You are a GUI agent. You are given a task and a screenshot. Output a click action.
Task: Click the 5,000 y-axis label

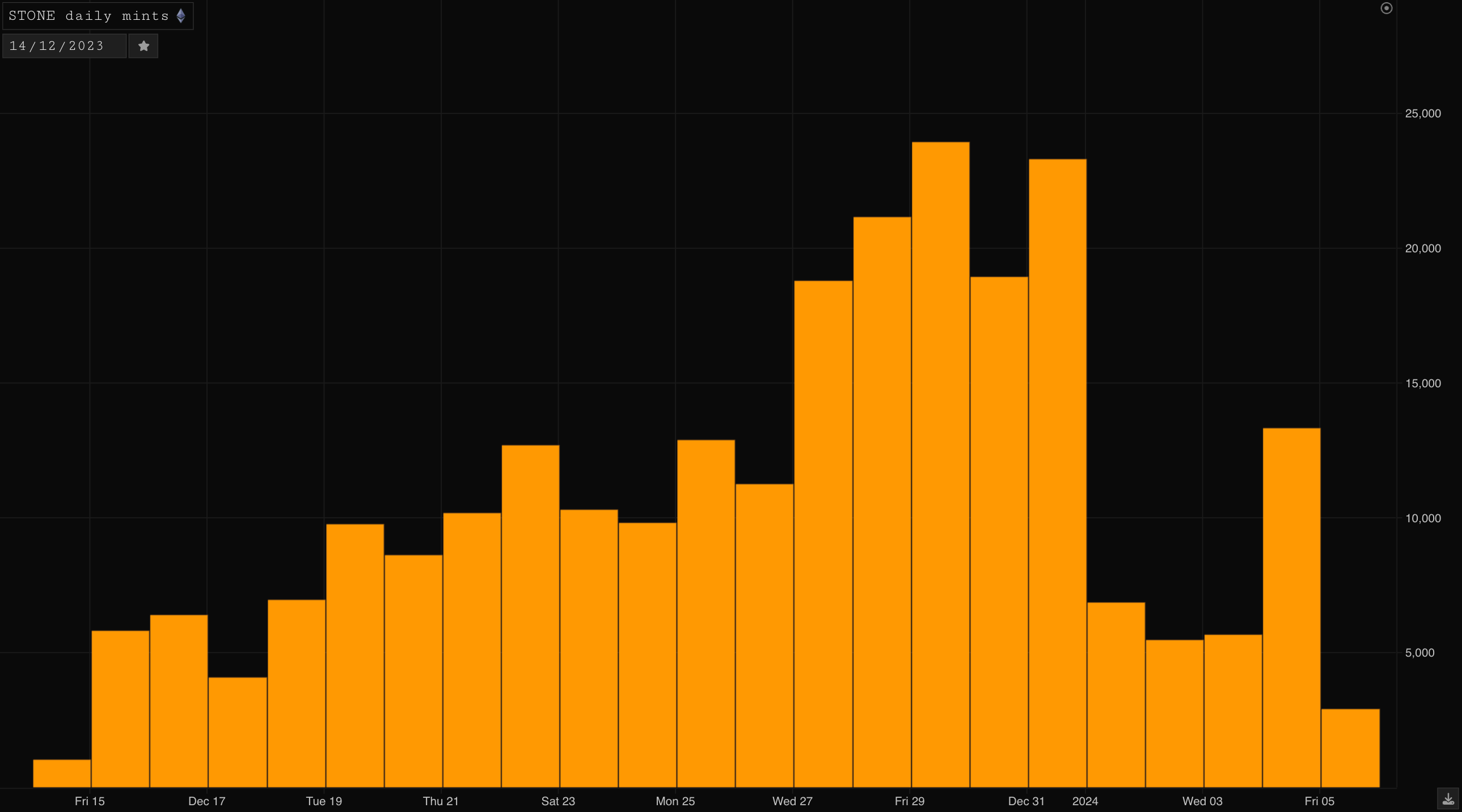pos(1419,653)
